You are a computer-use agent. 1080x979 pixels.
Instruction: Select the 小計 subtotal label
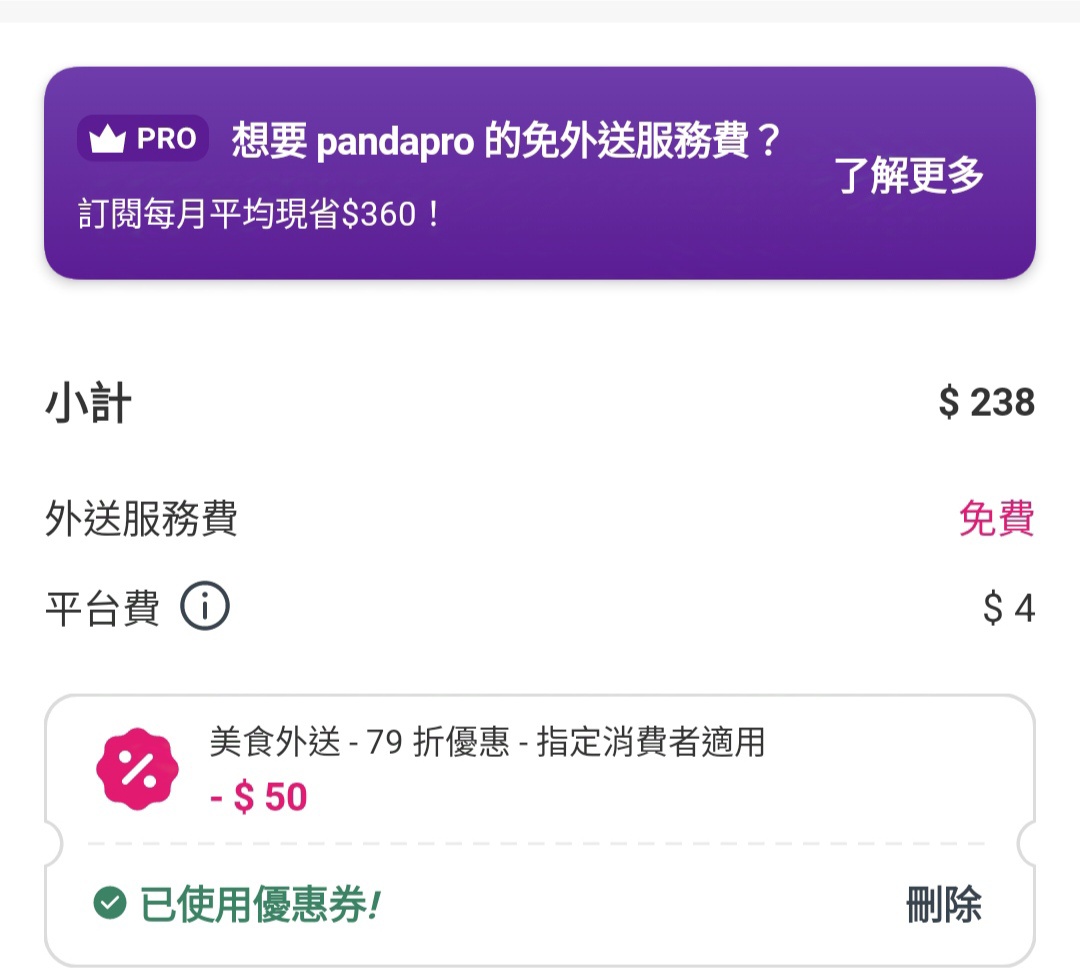88,403
